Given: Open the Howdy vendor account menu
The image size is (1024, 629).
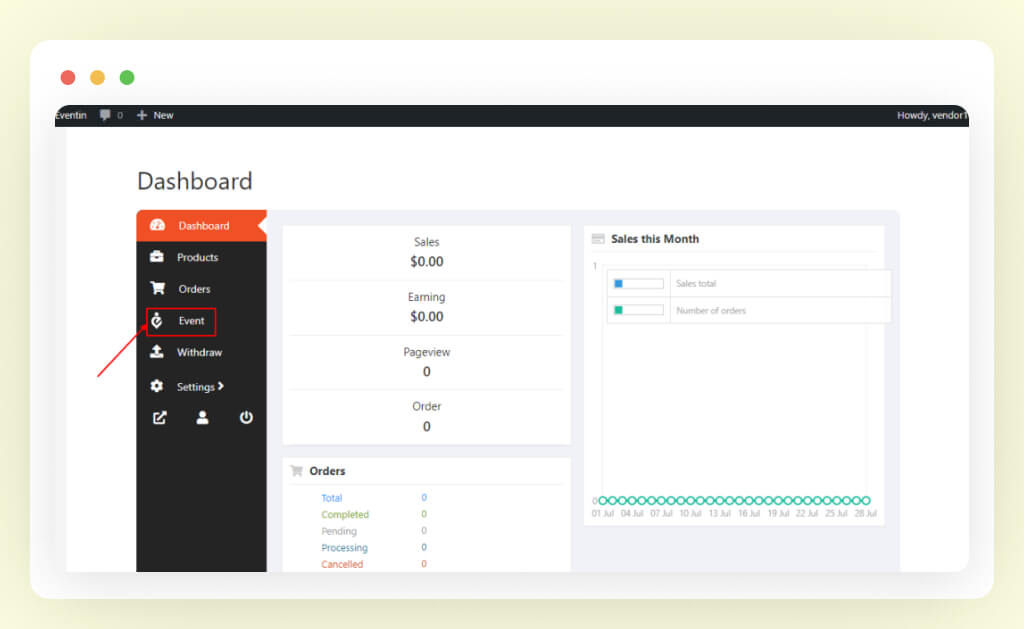Looking at the screenshot, I should pos(932,115).
